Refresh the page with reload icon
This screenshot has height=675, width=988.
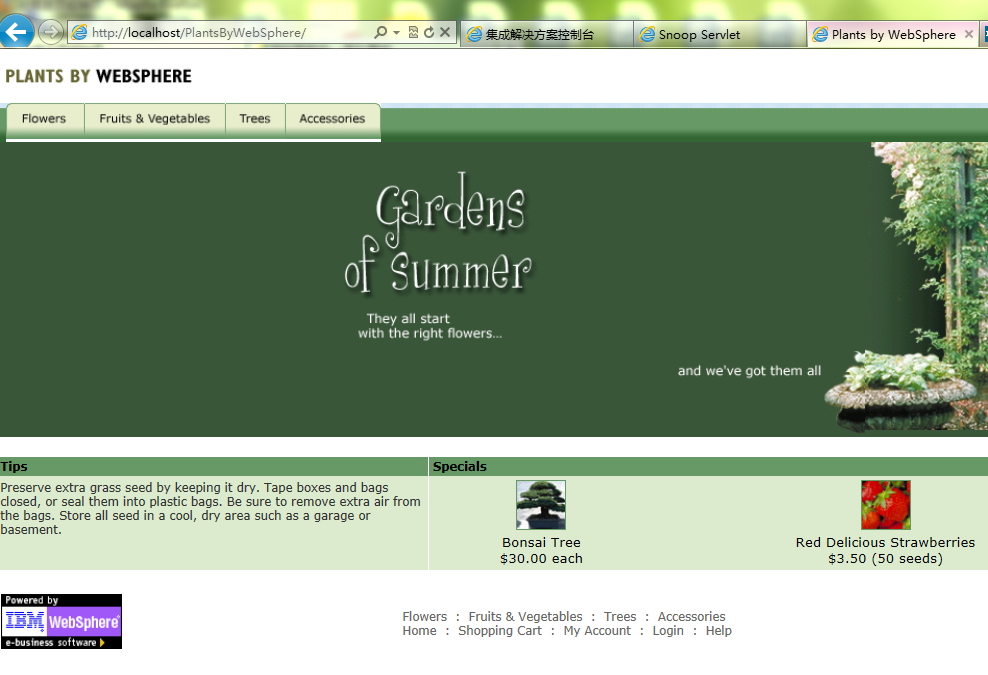[429, 32]
